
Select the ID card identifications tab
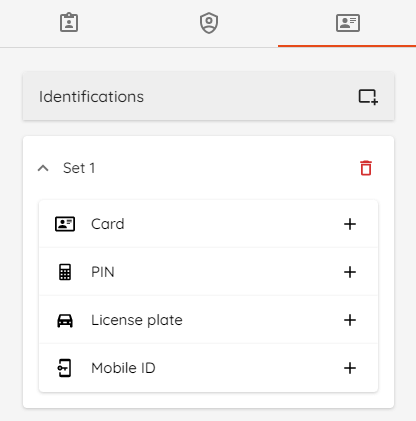click(348, 23)
